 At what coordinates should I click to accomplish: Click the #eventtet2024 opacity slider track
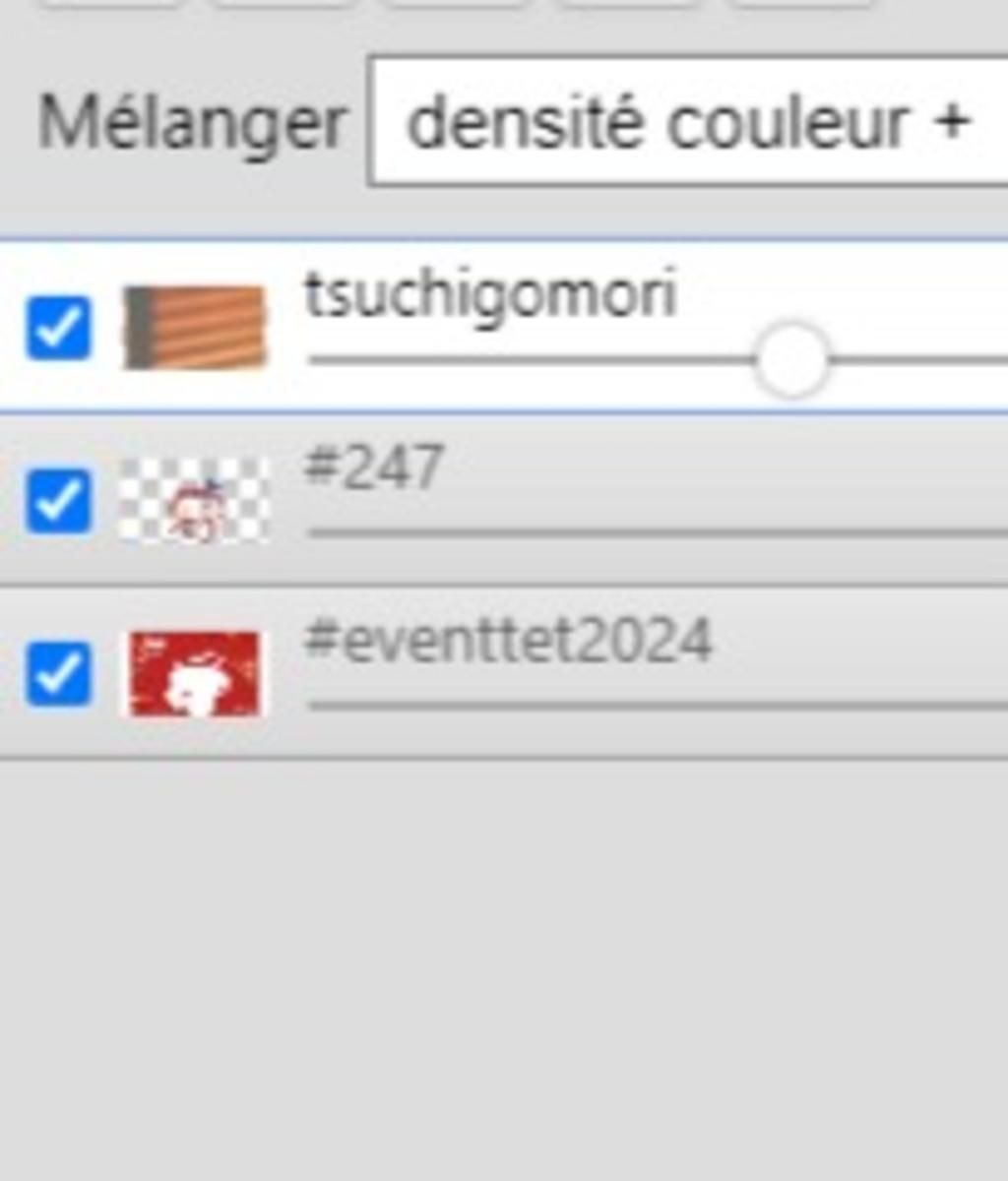coord(658,706)
